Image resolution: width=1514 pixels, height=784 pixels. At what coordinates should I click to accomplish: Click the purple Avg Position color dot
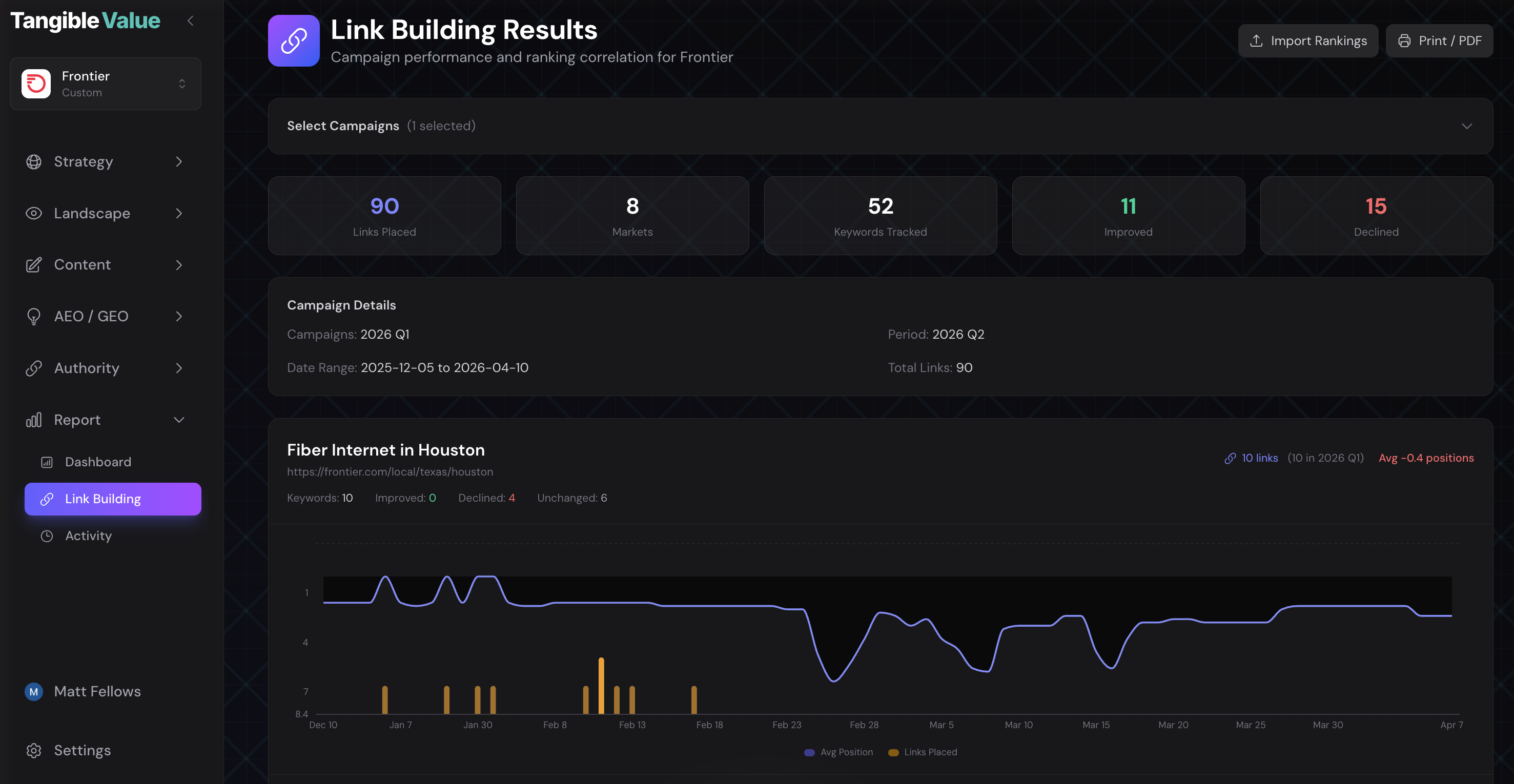(809, 752)
